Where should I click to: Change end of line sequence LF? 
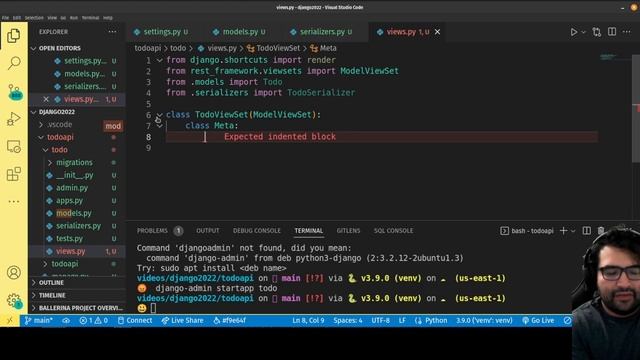402,320
